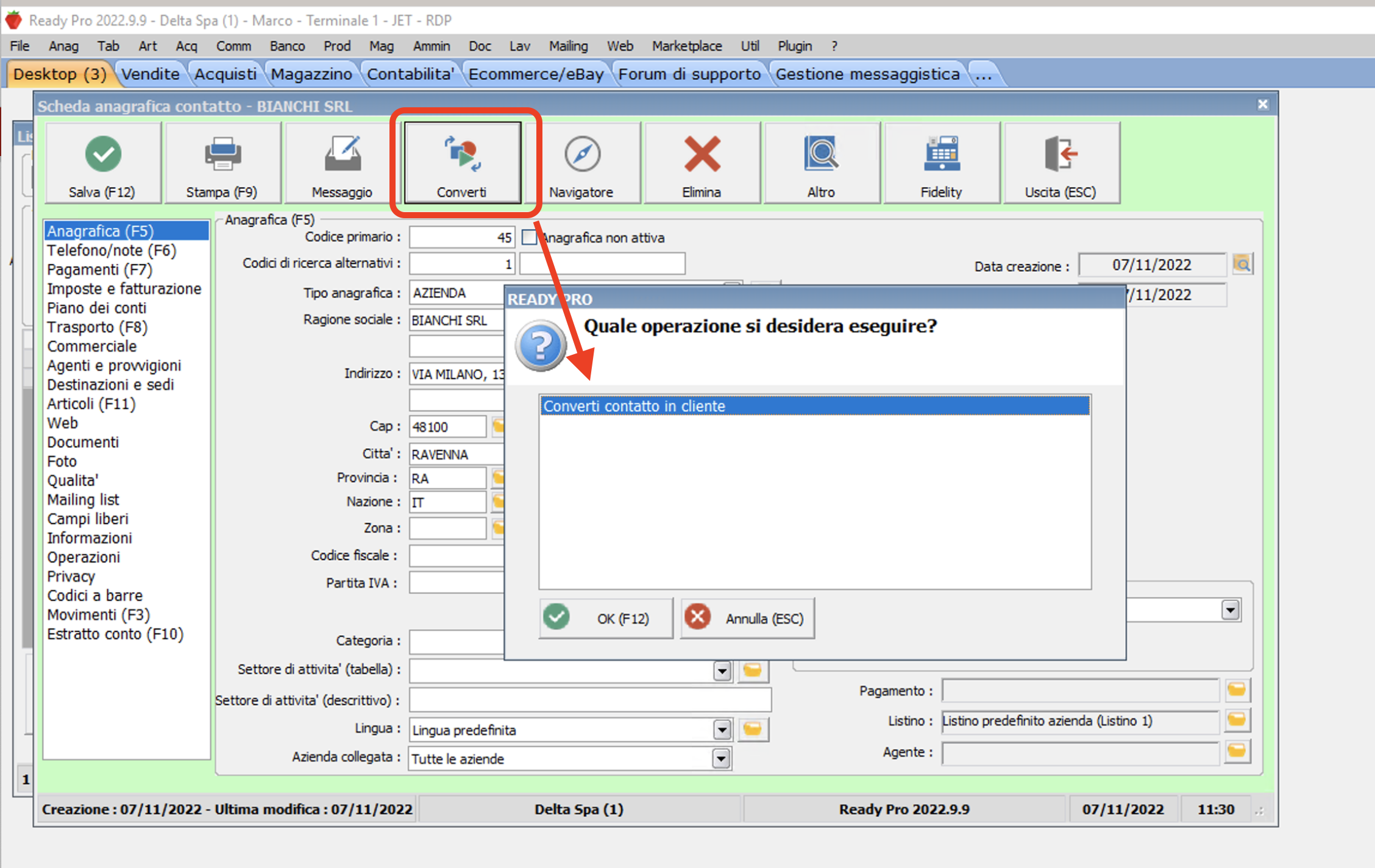
Task: Open the Fidelity cash register tool
Action: (942, 162)
